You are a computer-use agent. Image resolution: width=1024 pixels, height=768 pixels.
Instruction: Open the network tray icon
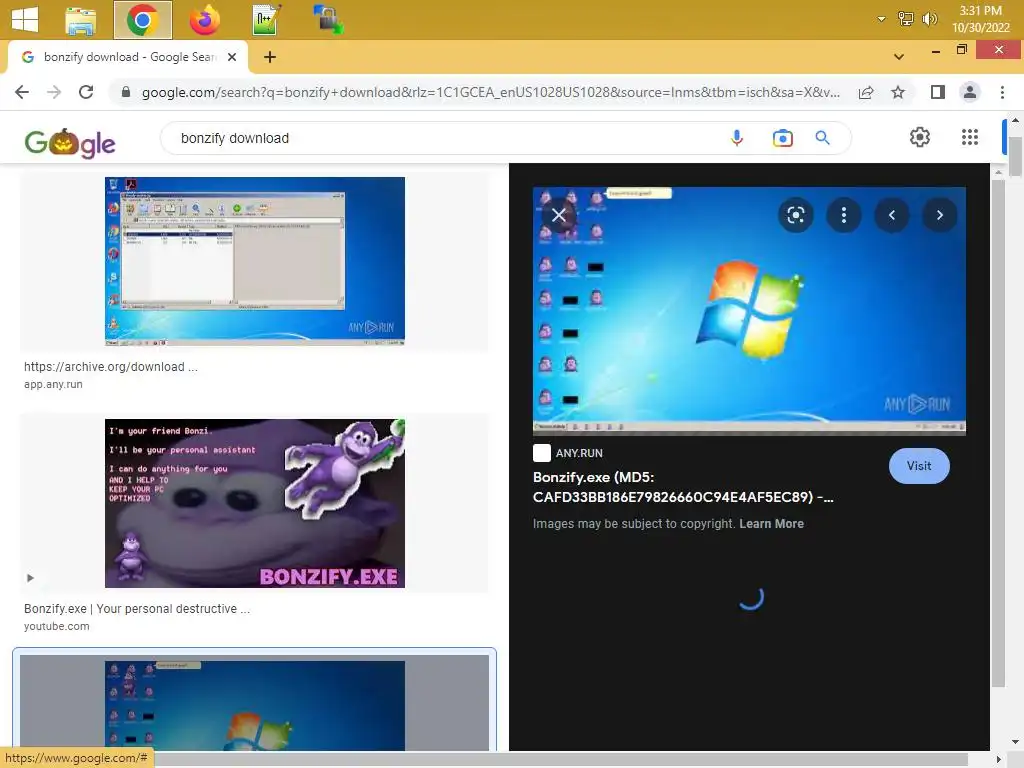[x=905, y=19]
